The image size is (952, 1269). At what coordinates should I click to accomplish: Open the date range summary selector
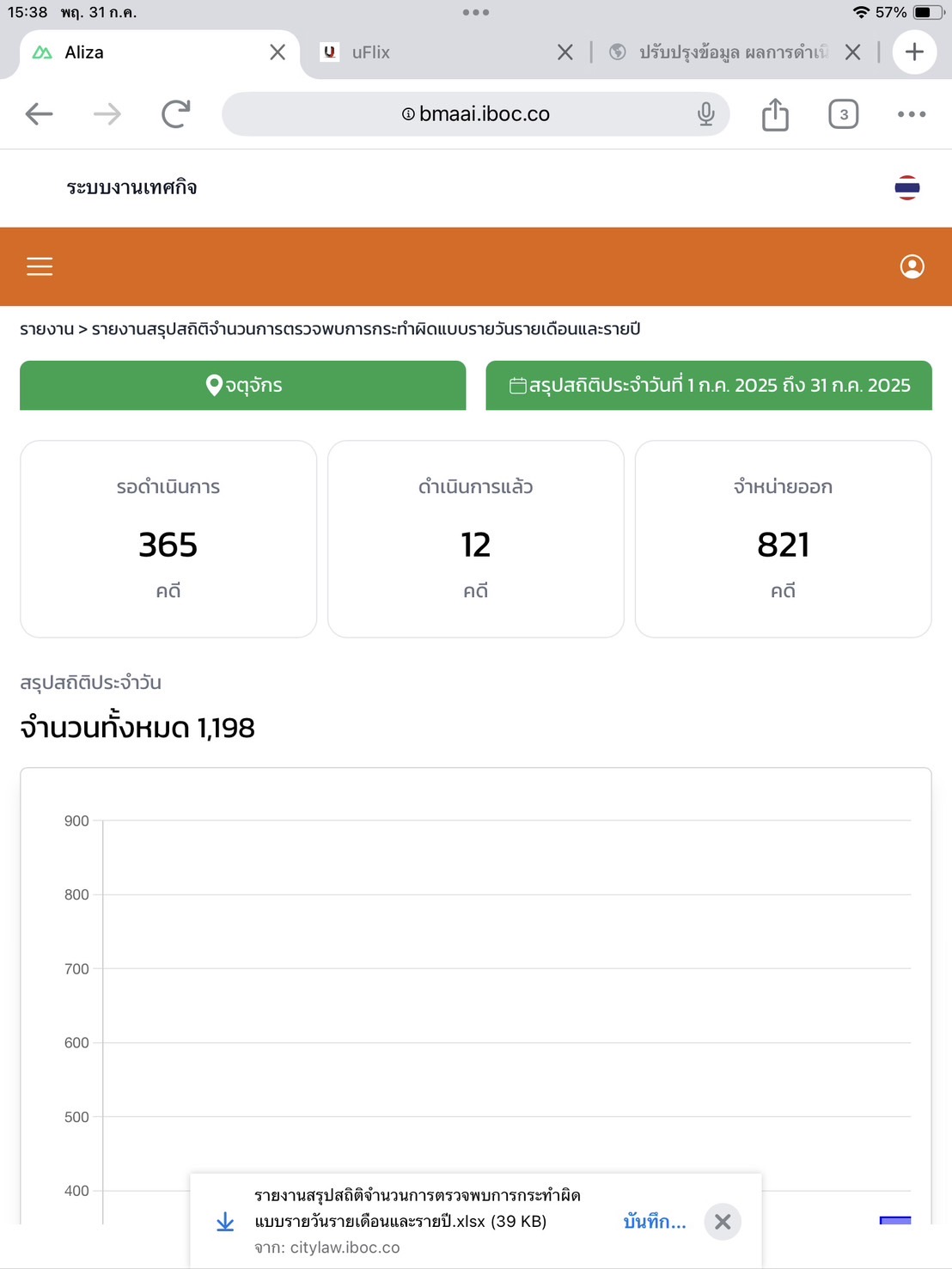709,385
